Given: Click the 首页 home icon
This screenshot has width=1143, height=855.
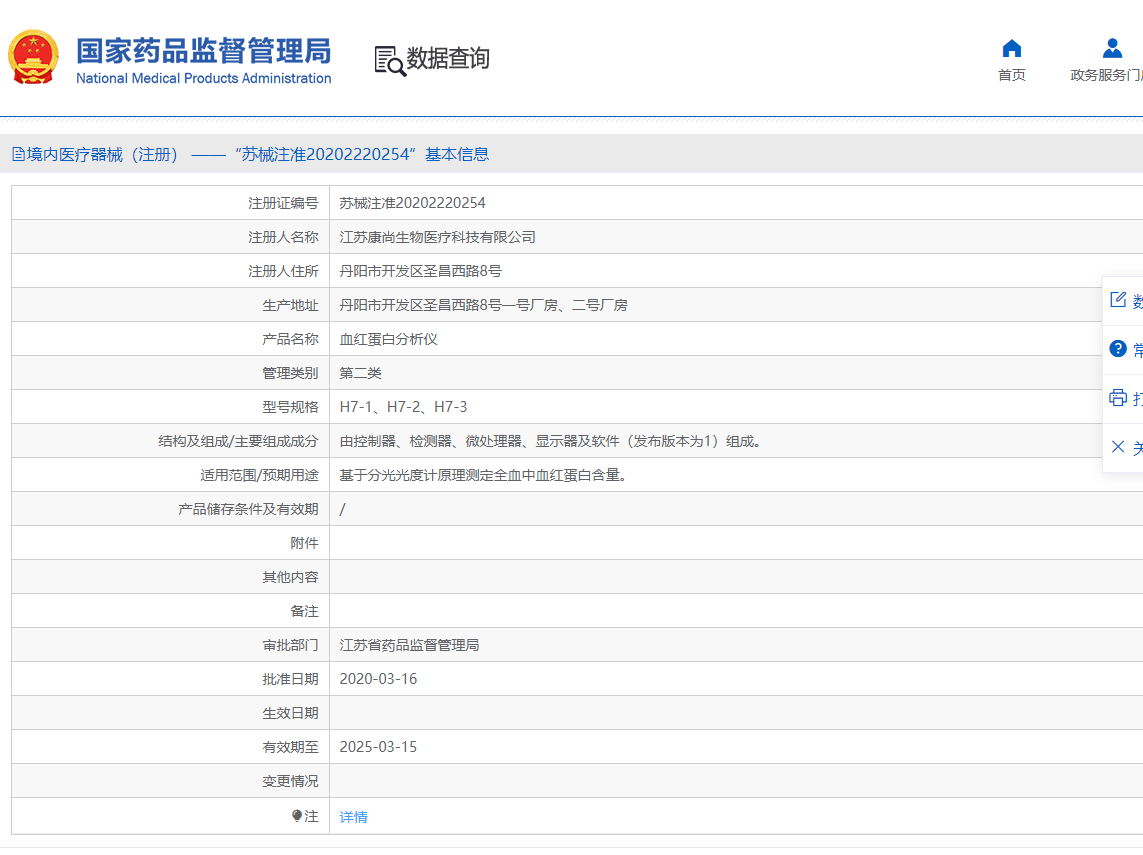Looking at the screenshot, I should (x=1011, y=49).
